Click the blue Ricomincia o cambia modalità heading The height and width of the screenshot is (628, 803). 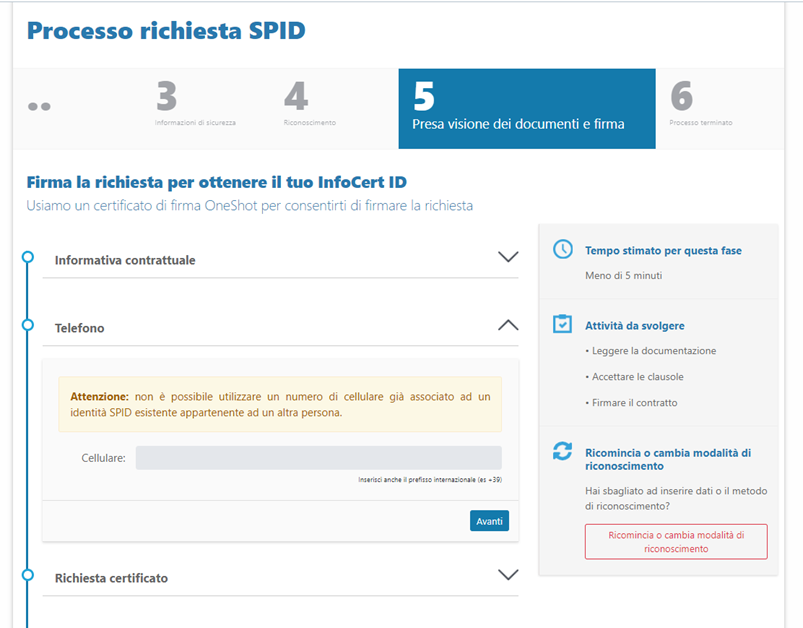[668, 459]
